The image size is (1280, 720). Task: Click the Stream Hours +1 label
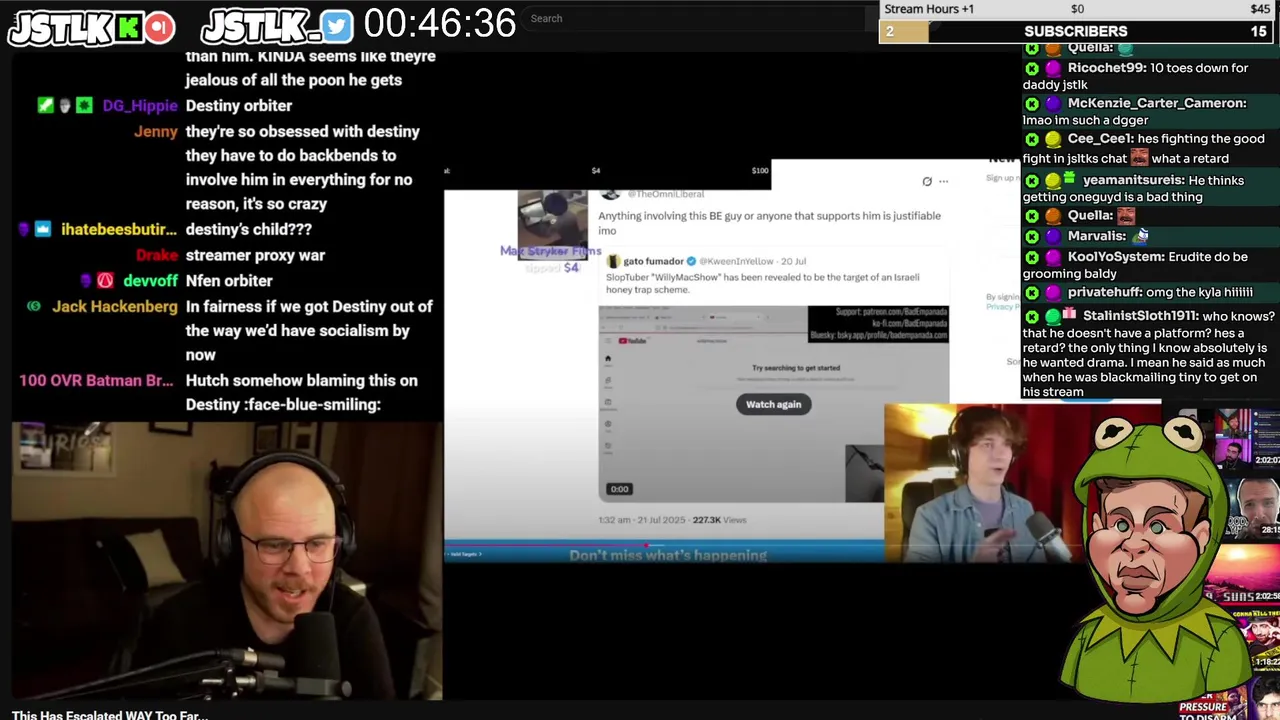pyautogui.click(x=929, y=9)
